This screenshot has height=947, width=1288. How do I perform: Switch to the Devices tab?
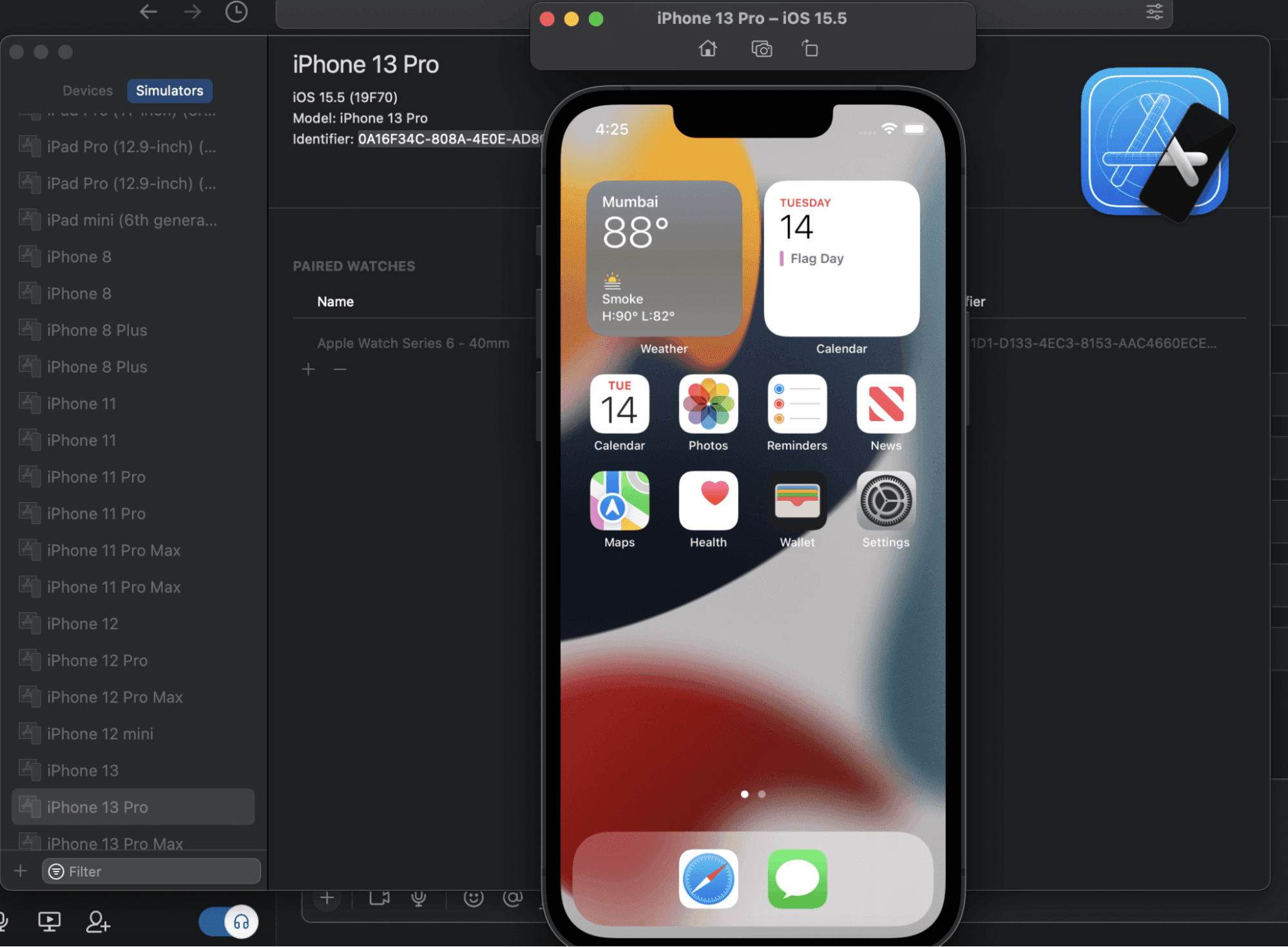pyautogui.click(x=88, y=90)
